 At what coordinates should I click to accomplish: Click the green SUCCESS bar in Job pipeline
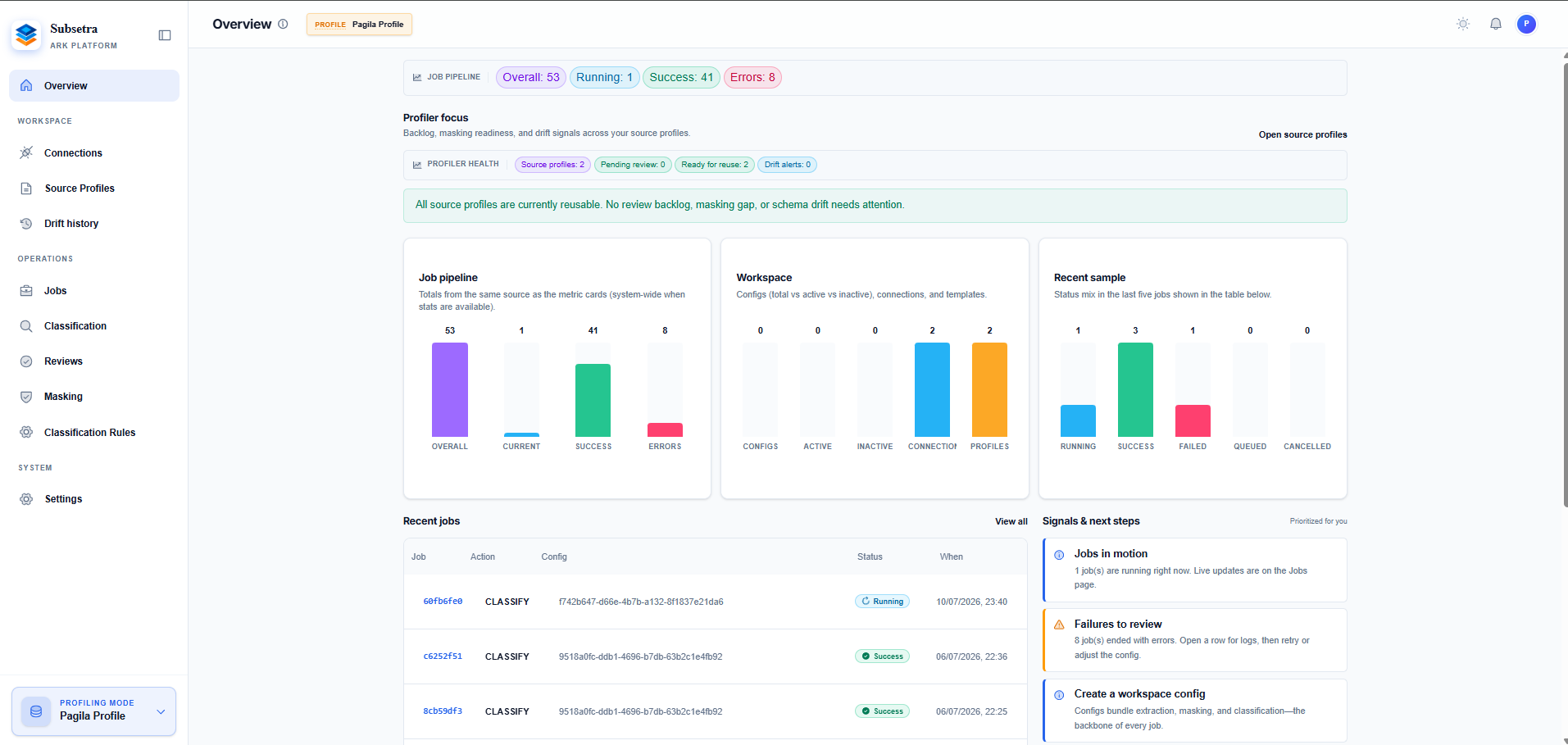[x=593, y=400]
